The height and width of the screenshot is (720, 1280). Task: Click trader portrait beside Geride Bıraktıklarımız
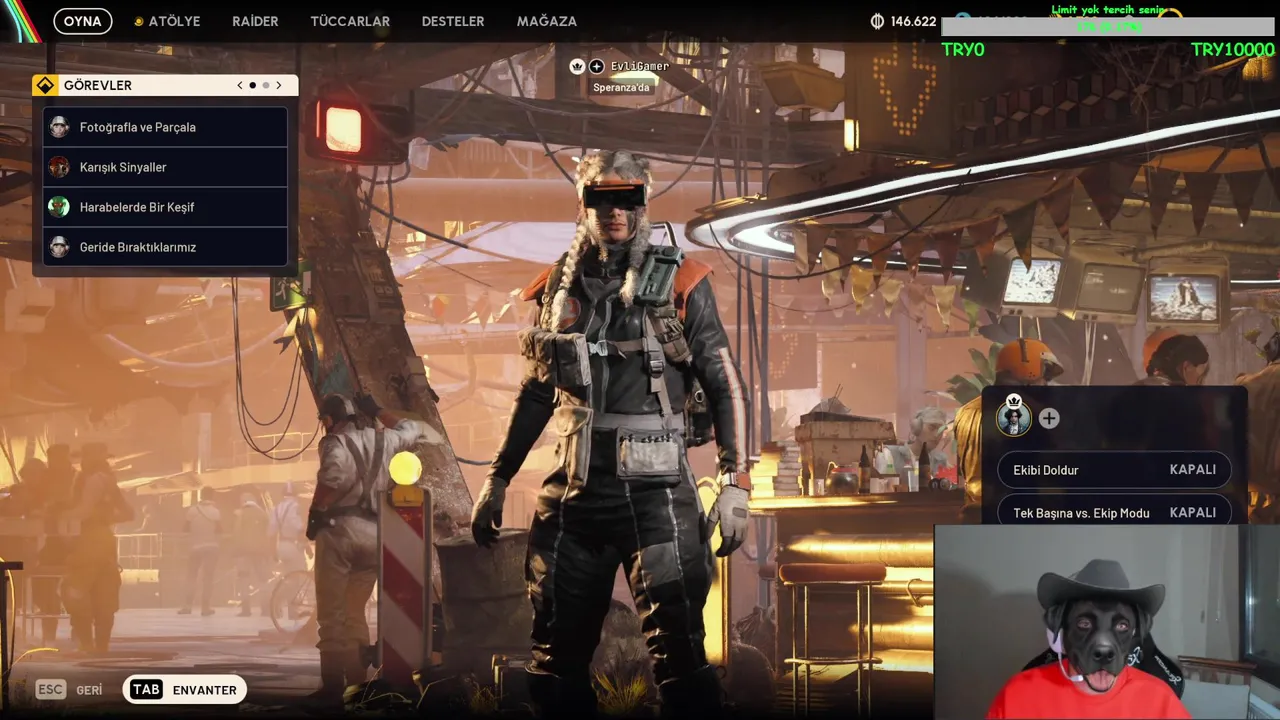click(x=59, y=247)
